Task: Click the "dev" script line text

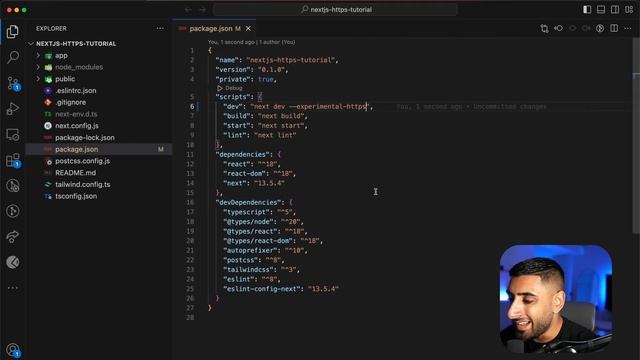Action: 298,107
